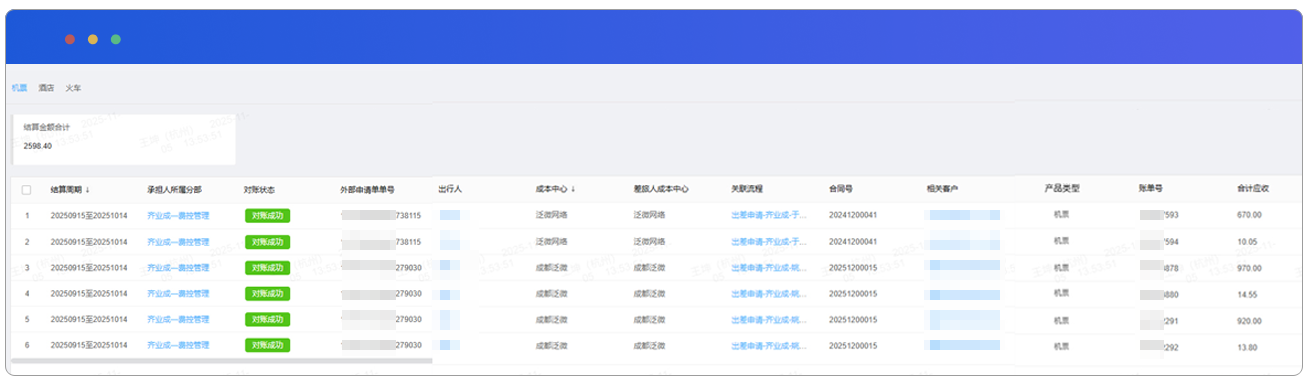1308x384 pixels.
Task: Open 齐业成一禀控管理 link in row 4
Action: (178, 294)
